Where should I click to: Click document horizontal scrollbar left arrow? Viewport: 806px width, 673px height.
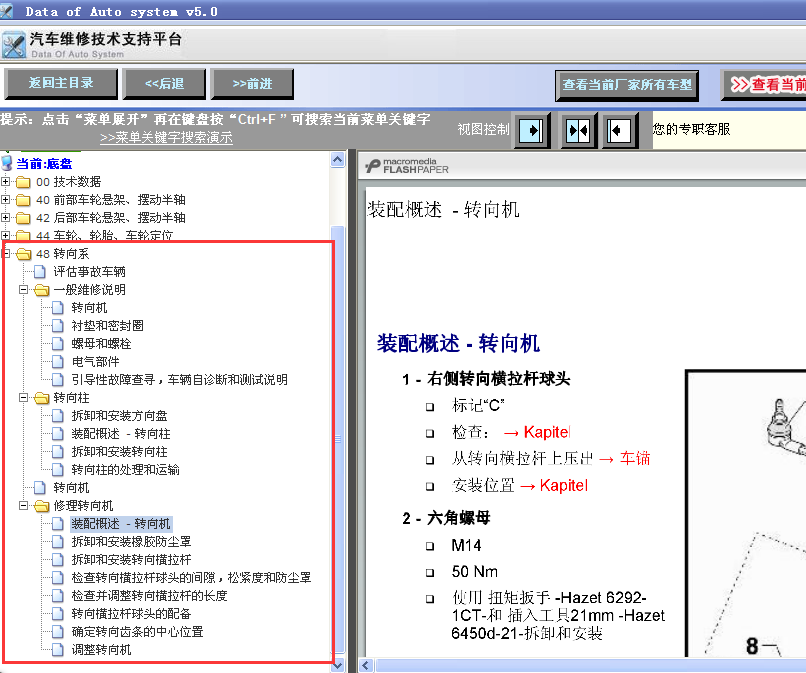[366, 666]
